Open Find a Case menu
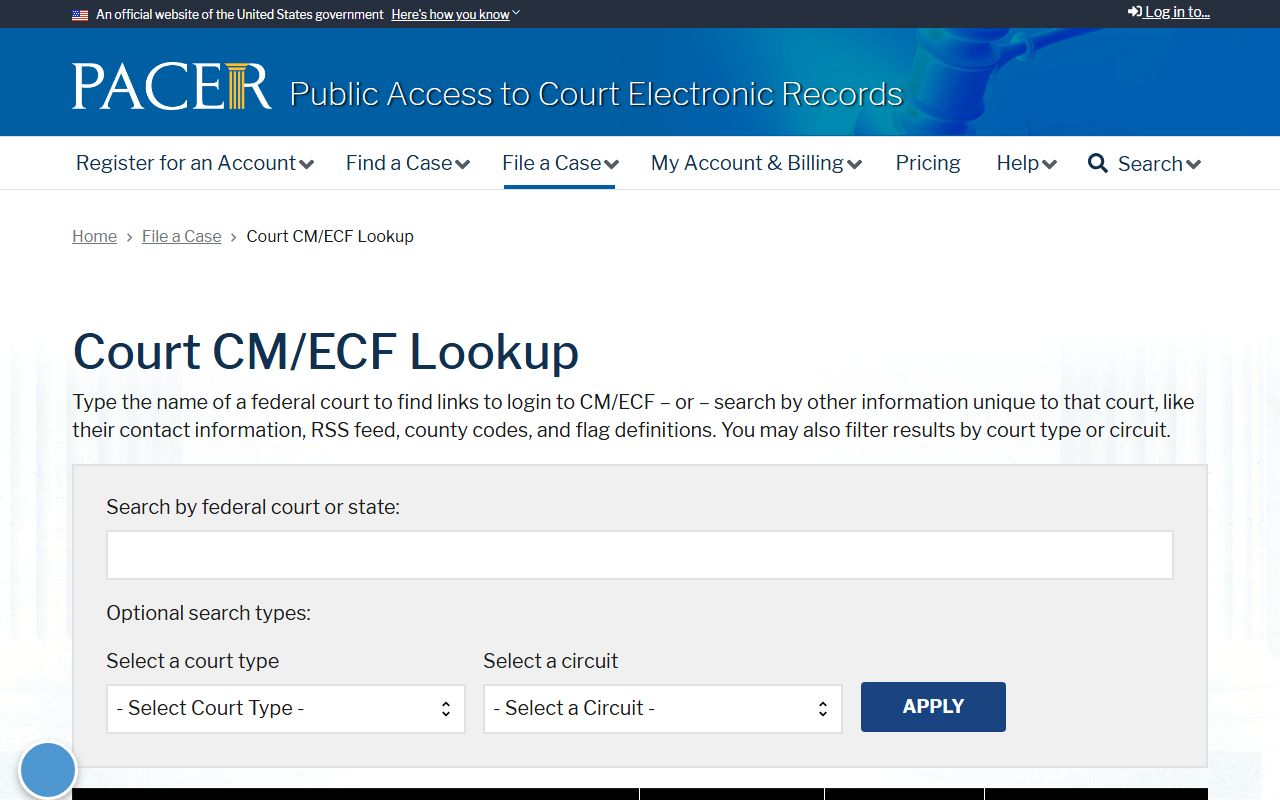 408,163
